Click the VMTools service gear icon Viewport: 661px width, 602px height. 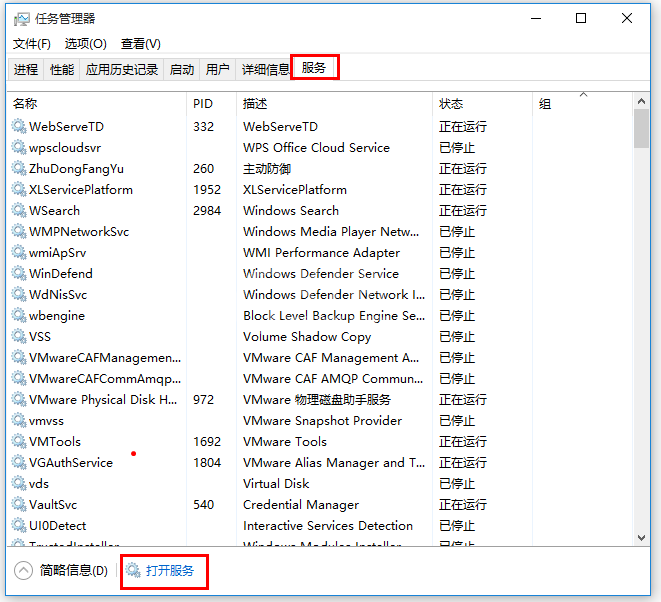[19, 441]
